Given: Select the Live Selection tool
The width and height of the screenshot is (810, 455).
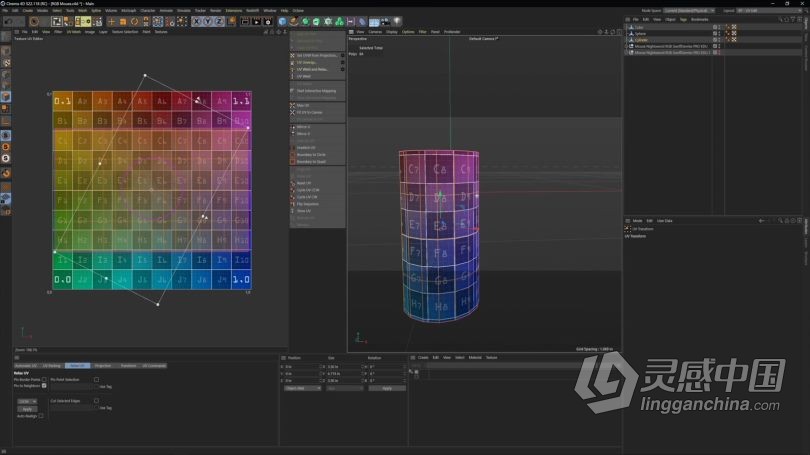Looking at the screenshot, I should [34, 22].
